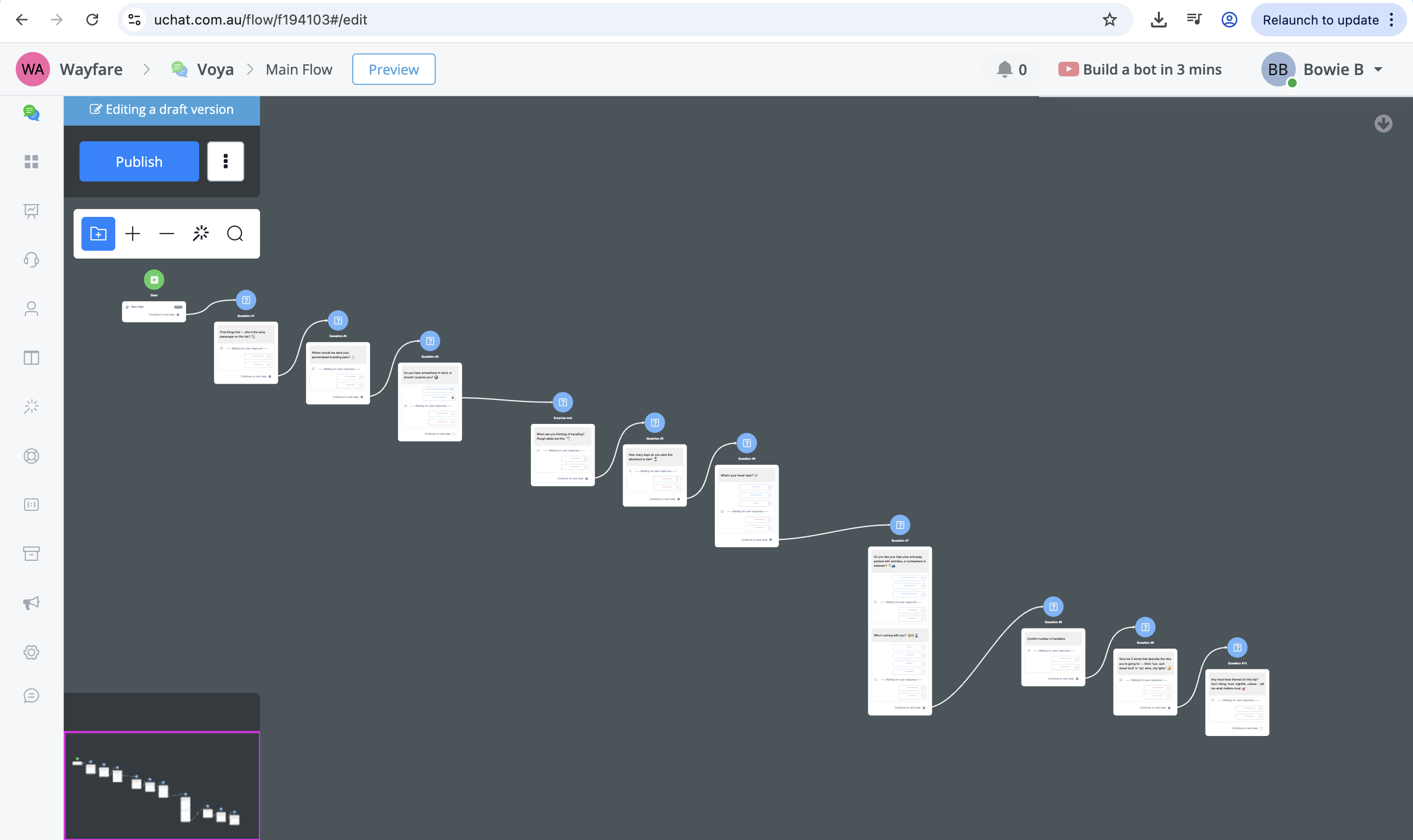Click the green Start node icon
The height and width of the screenshot is (840, 1413).
click(154, 280)
